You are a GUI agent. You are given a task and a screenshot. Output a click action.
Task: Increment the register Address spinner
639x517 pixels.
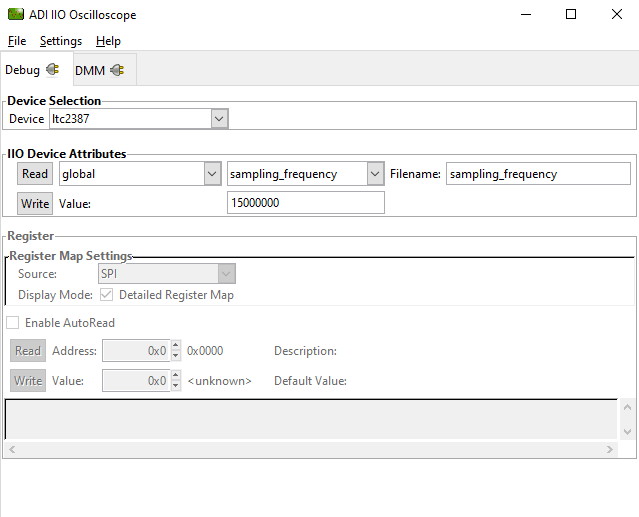click(176, 346)
